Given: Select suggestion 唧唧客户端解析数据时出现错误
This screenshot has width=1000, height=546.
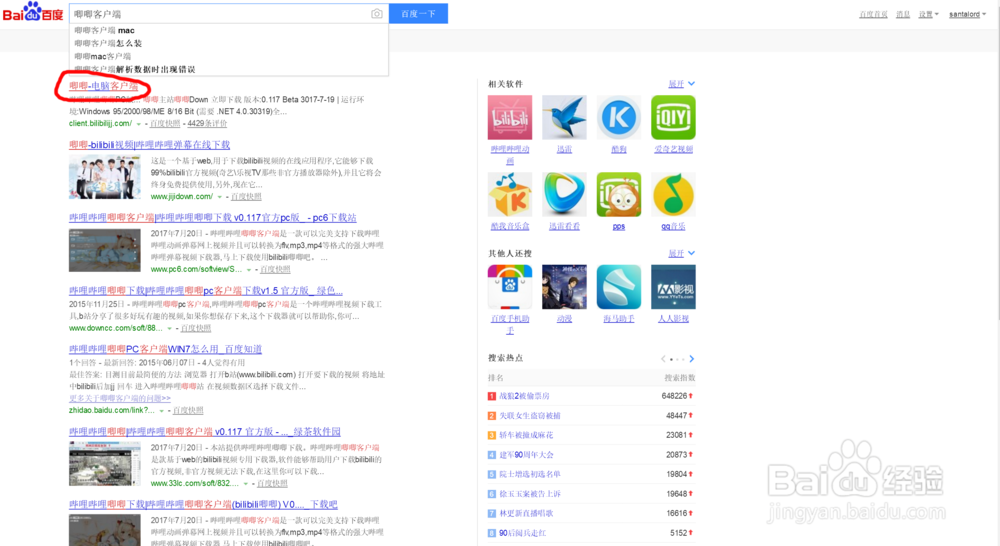Looking at the screenshot, I should tap(135, 69).
